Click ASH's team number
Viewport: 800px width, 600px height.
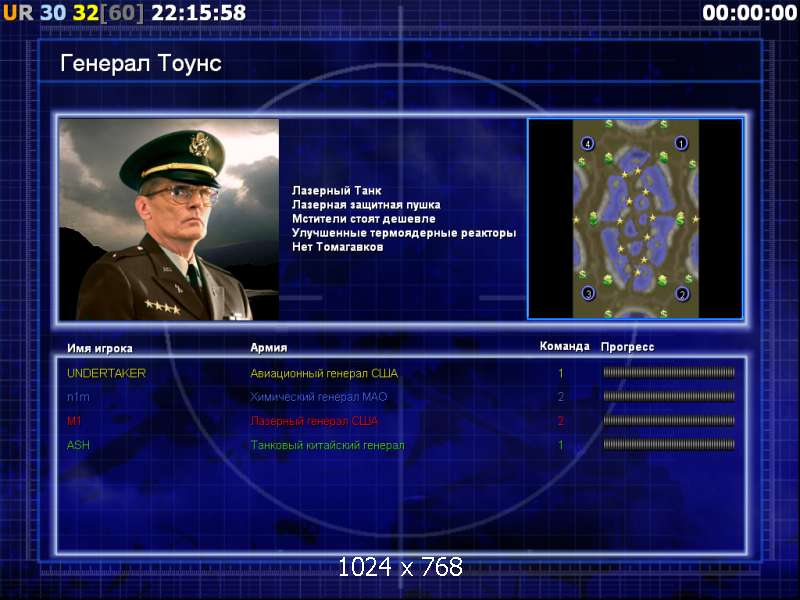click(561, 445)
